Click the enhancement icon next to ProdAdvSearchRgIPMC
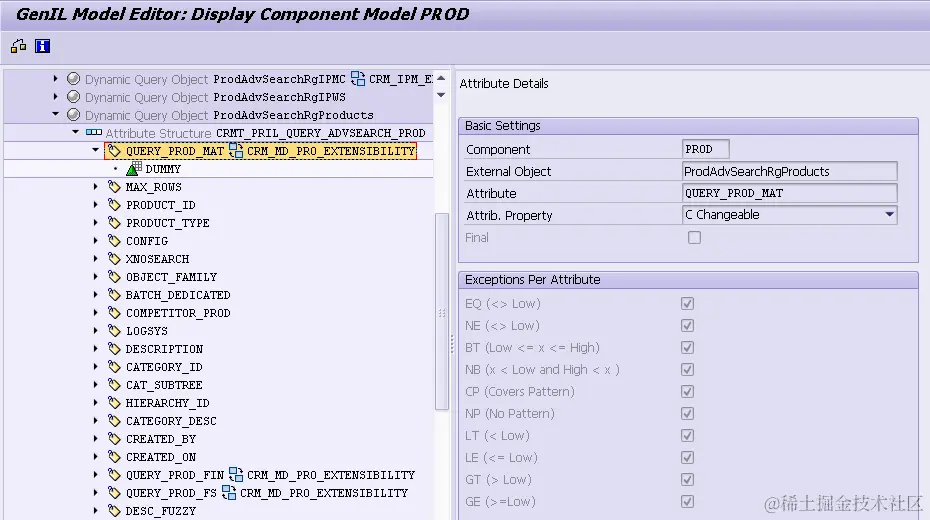930x520 pixels. 358,78
